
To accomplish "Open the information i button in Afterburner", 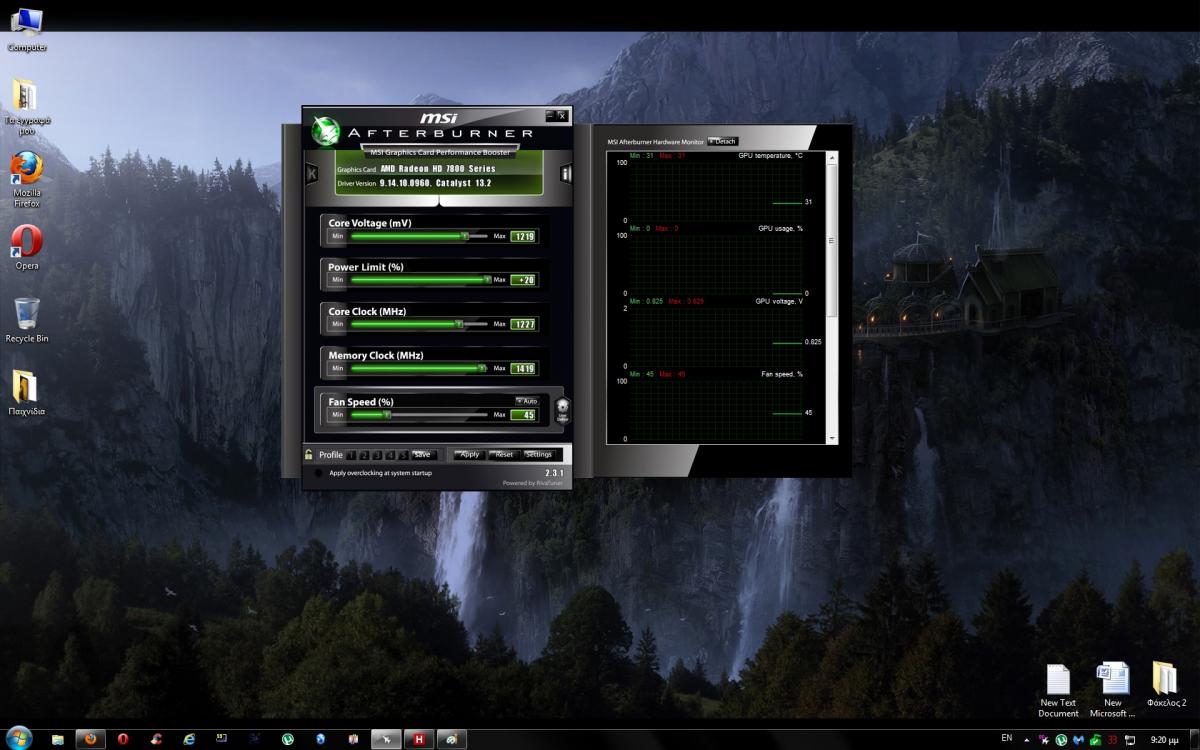I will [566, 173].
